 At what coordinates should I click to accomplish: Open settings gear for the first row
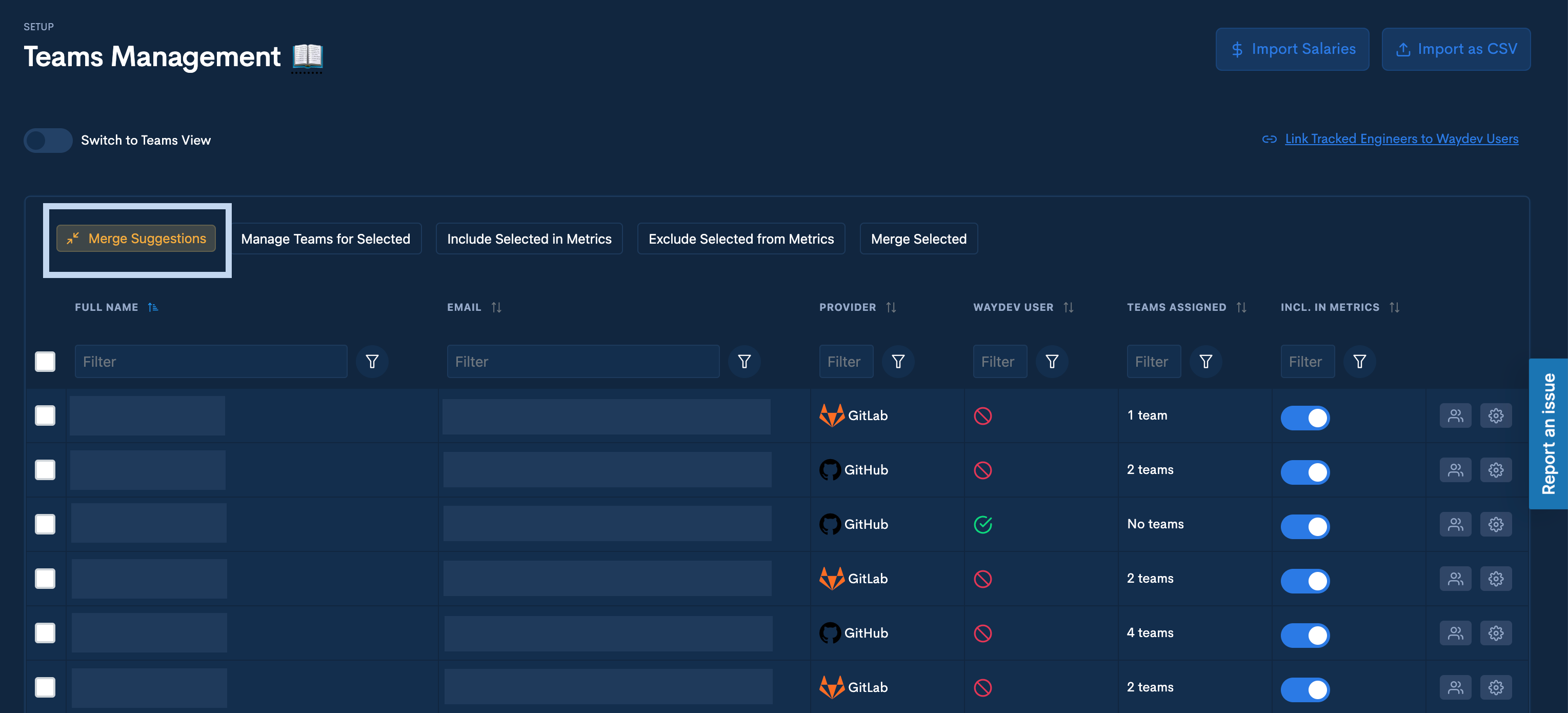pos(1496,416)
